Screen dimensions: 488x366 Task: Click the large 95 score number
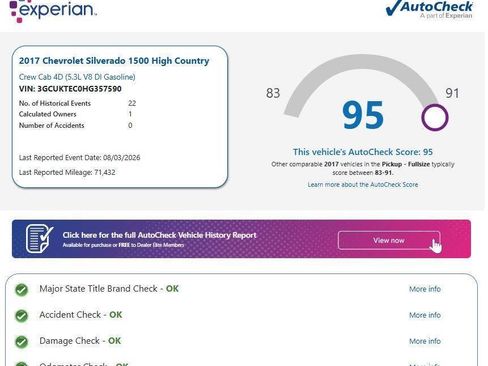tap(363, 115)
